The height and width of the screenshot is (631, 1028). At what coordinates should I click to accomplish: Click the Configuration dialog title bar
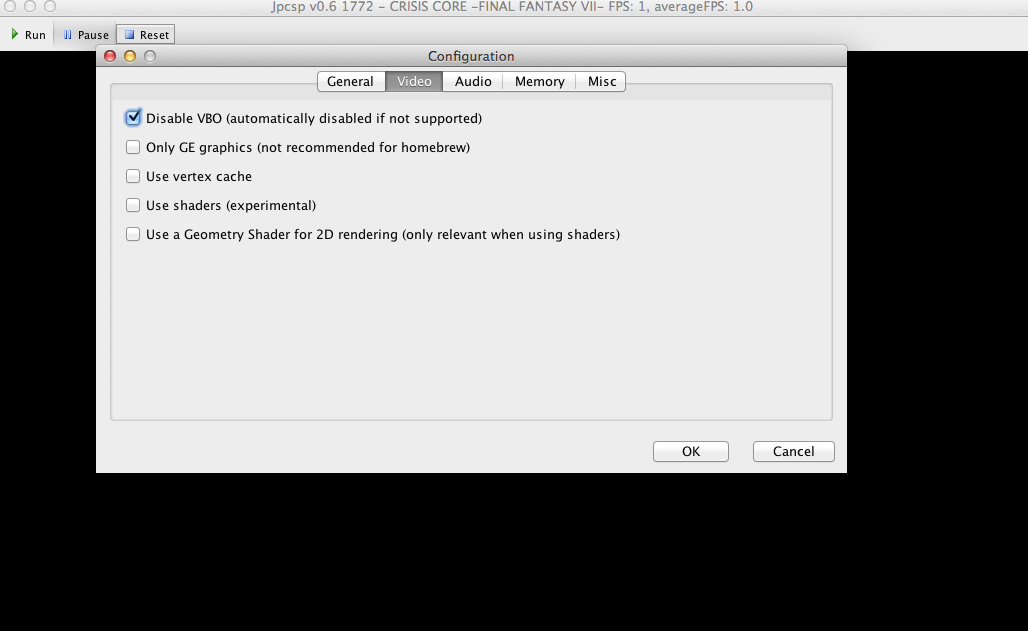(471, 56)
